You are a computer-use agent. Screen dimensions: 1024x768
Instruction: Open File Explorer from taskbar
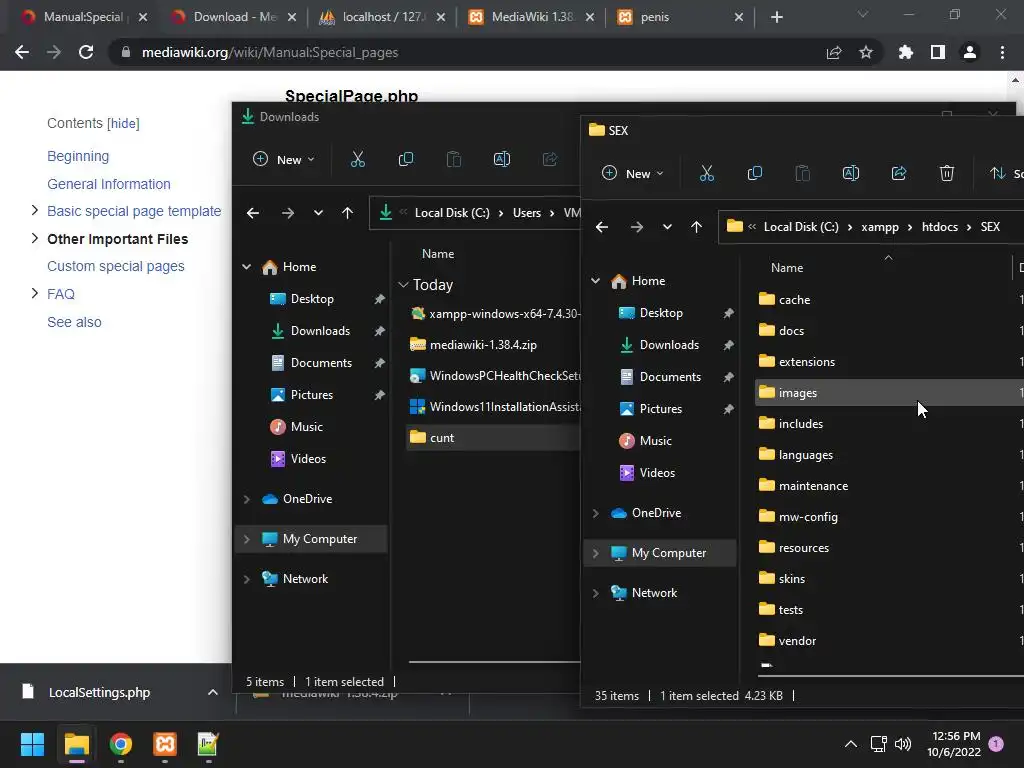coord(76,744)
